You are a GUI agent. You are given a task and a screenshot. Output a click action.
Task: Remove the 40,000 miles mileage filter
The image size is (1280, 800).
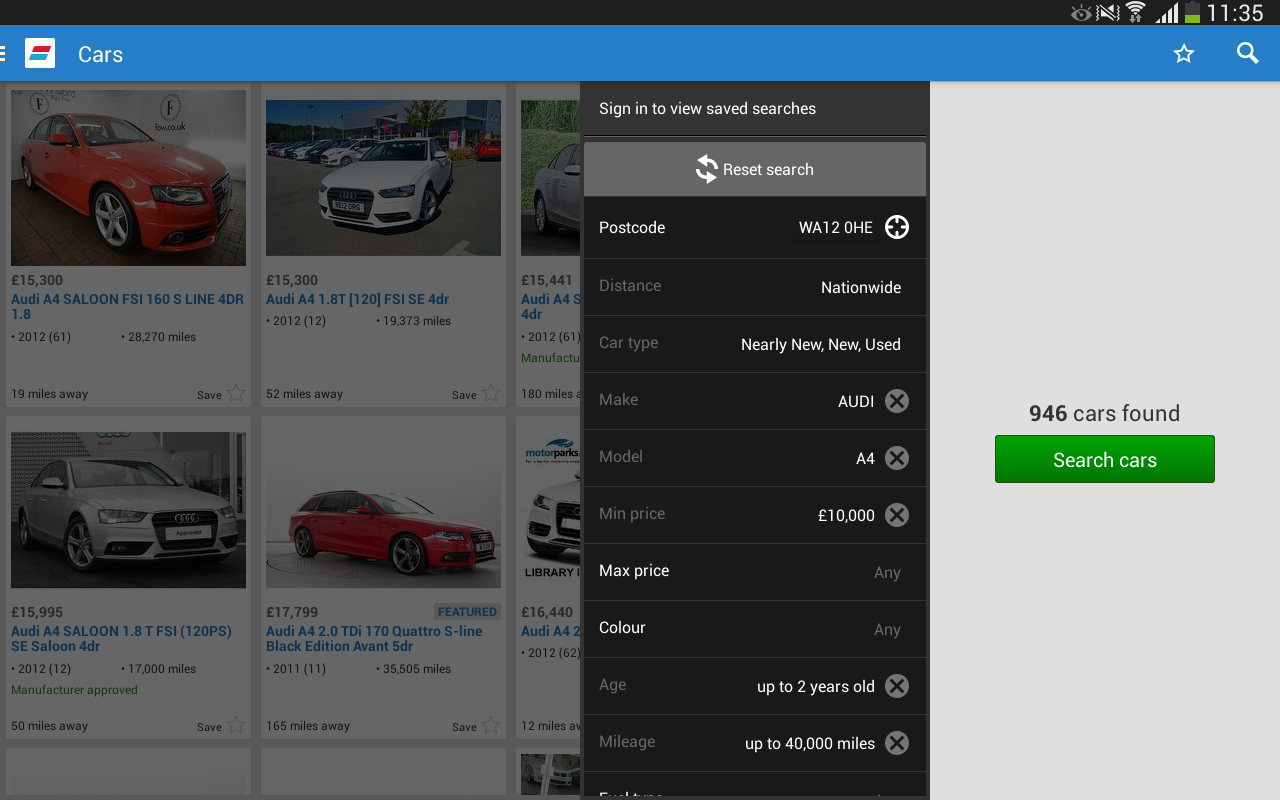click(896, 743)
